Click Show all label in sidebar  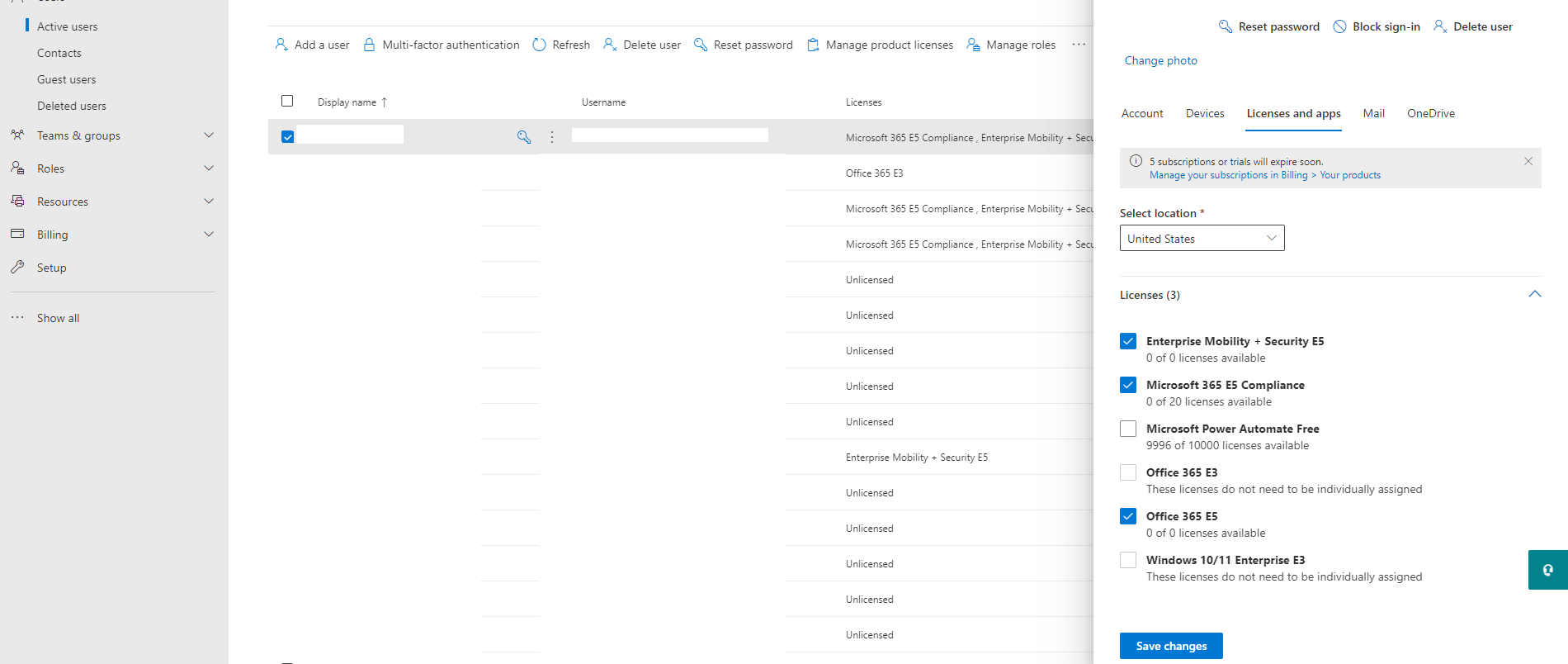click(58, 318)
